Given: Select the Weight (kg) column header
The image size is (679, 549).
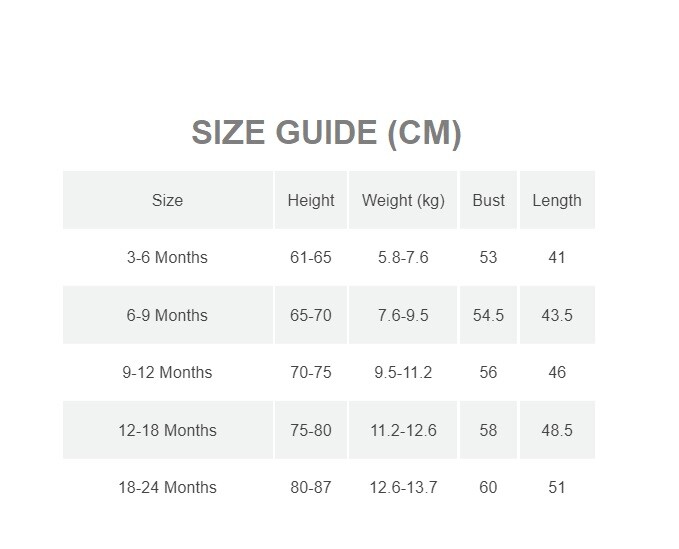Looking at the screenshot, I should 403,200.
